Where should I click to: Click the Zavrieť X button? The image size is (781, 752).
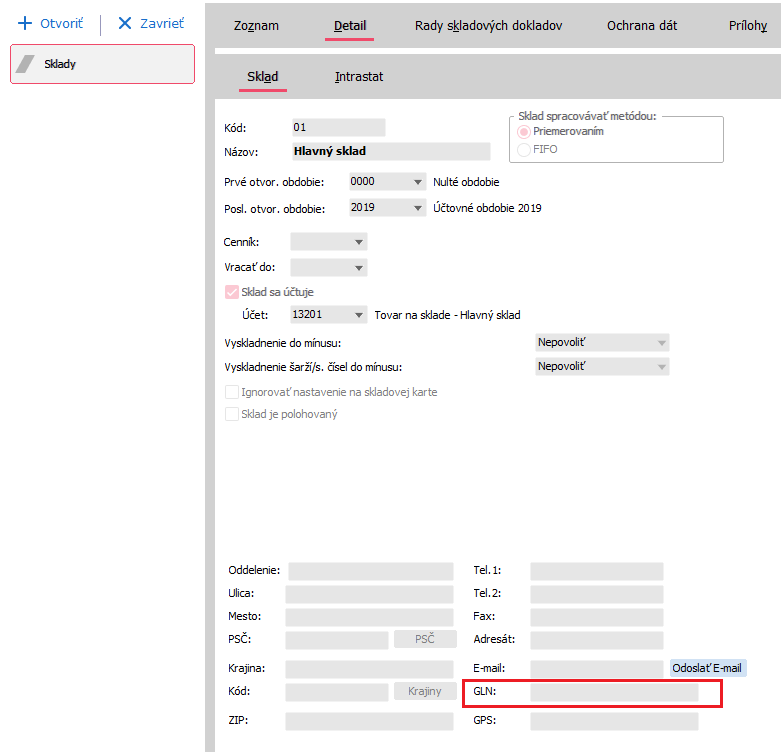(x=150, y=23)
